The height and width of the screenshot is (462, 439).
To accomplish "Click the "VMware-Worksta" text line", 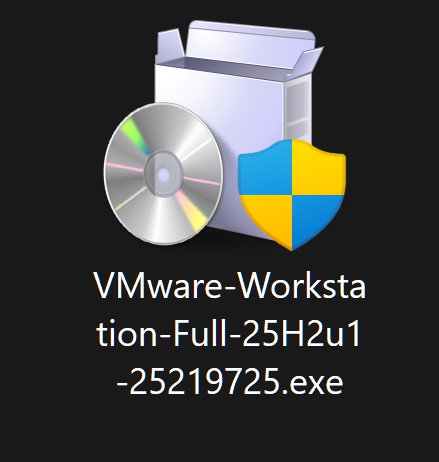I will 231,286.
